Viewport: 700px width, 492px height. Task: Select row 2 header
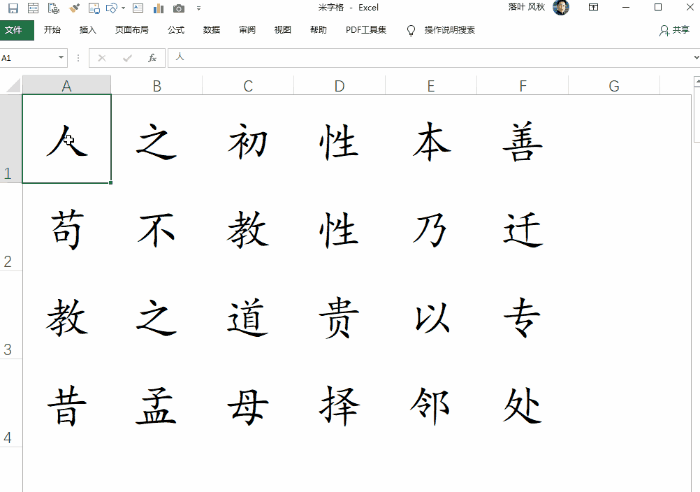point(11,227)
